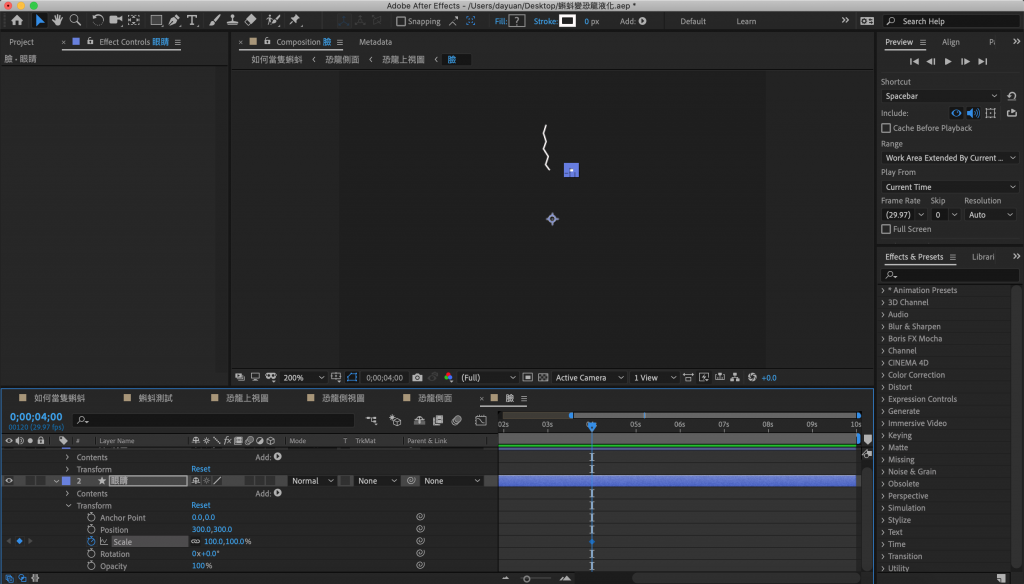Image resolution: width=1024 pixels, height=584 pixels.
Task: Click the Stroke color swatch
Action: point(568,21)
